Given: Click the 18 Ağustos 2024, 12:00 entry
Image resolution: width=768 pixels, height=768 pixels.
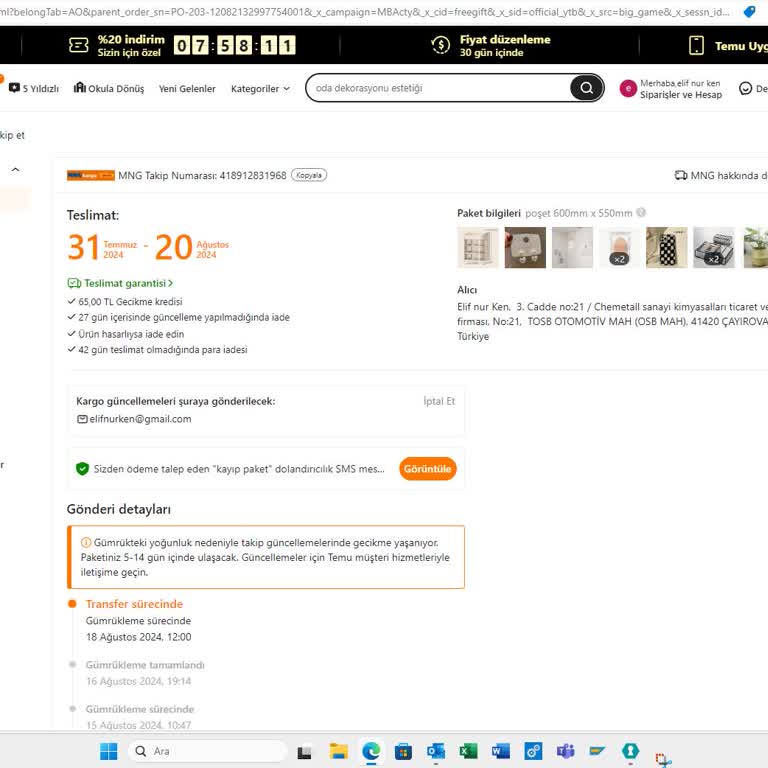Looking at the screenshot, I should click(x=139, y=637).
